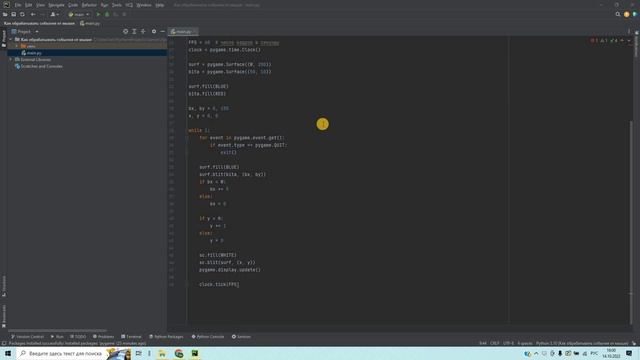Select the main.py editor tab
640x360 pixels.
point(183,31)
